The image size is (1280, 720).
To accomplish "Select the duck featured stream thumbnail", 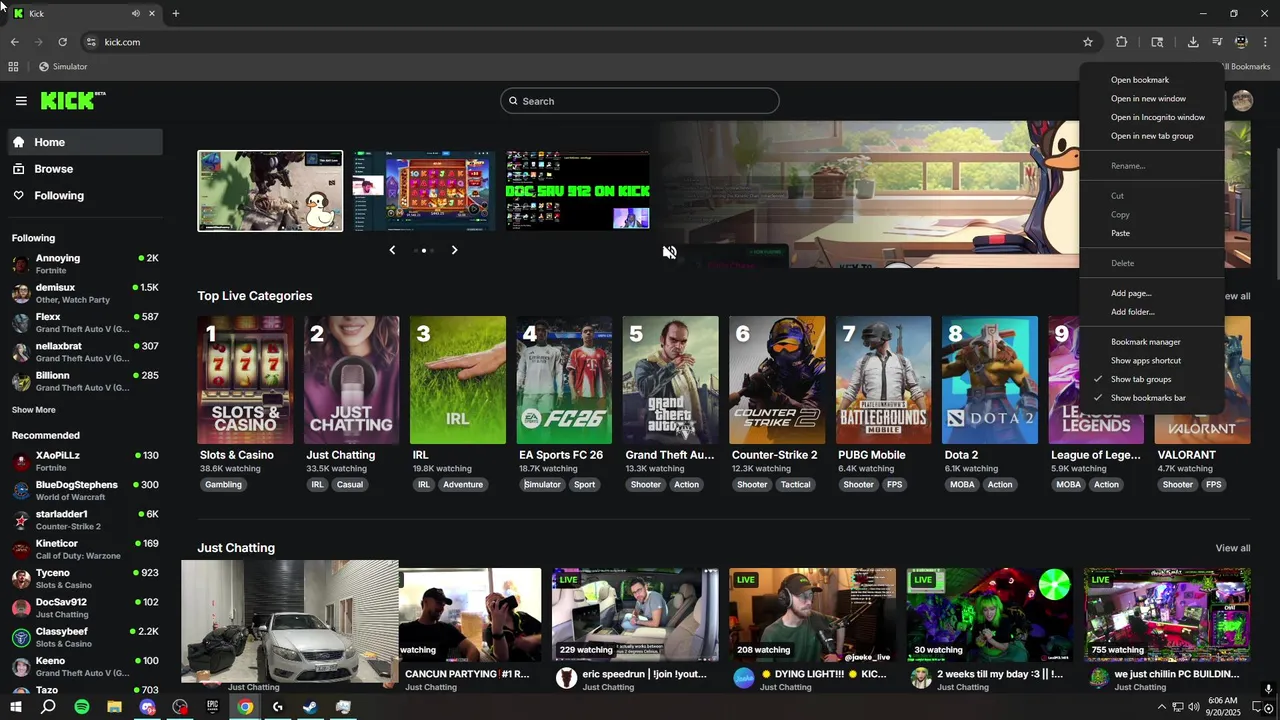I will coord(270,191).
